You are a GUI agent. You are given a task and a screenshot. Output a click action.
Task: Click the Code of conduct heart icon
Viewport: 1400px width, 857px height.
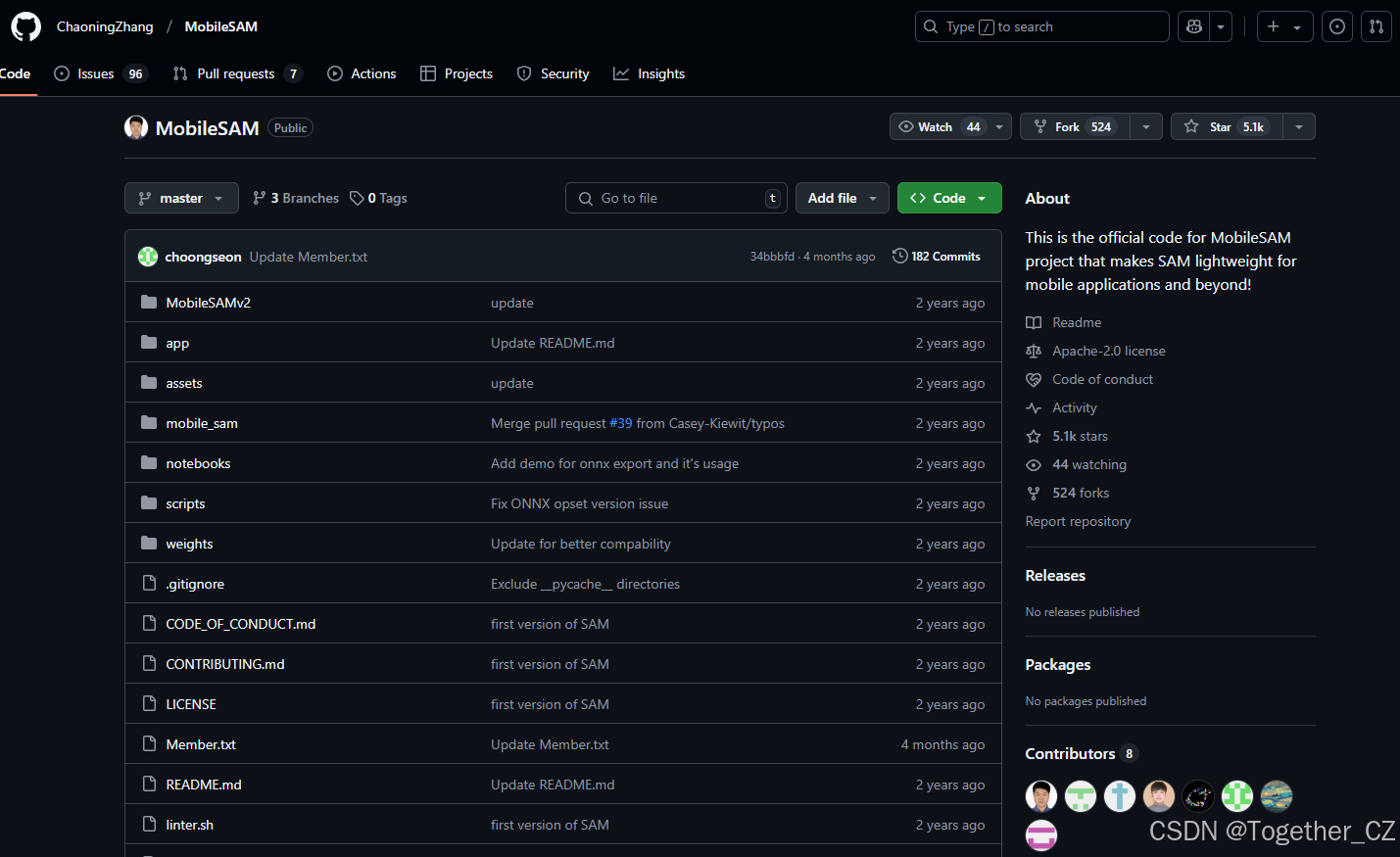click(1034, 379)
